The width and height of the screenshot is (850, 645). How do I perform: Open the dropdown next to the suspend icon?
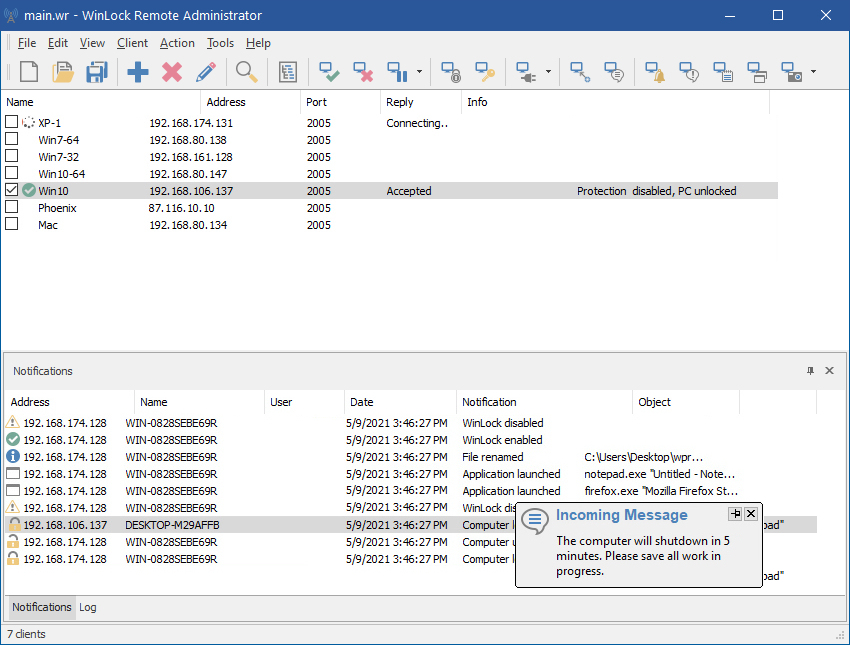419,71
